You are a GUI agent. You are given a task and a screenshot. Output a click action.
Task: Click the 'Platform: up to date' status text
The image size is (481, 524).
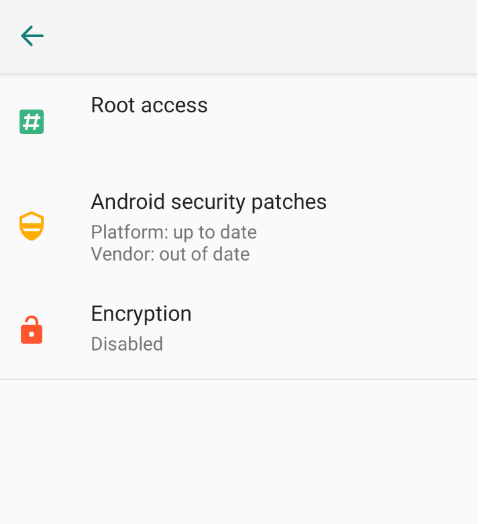(x=174, y=232)
